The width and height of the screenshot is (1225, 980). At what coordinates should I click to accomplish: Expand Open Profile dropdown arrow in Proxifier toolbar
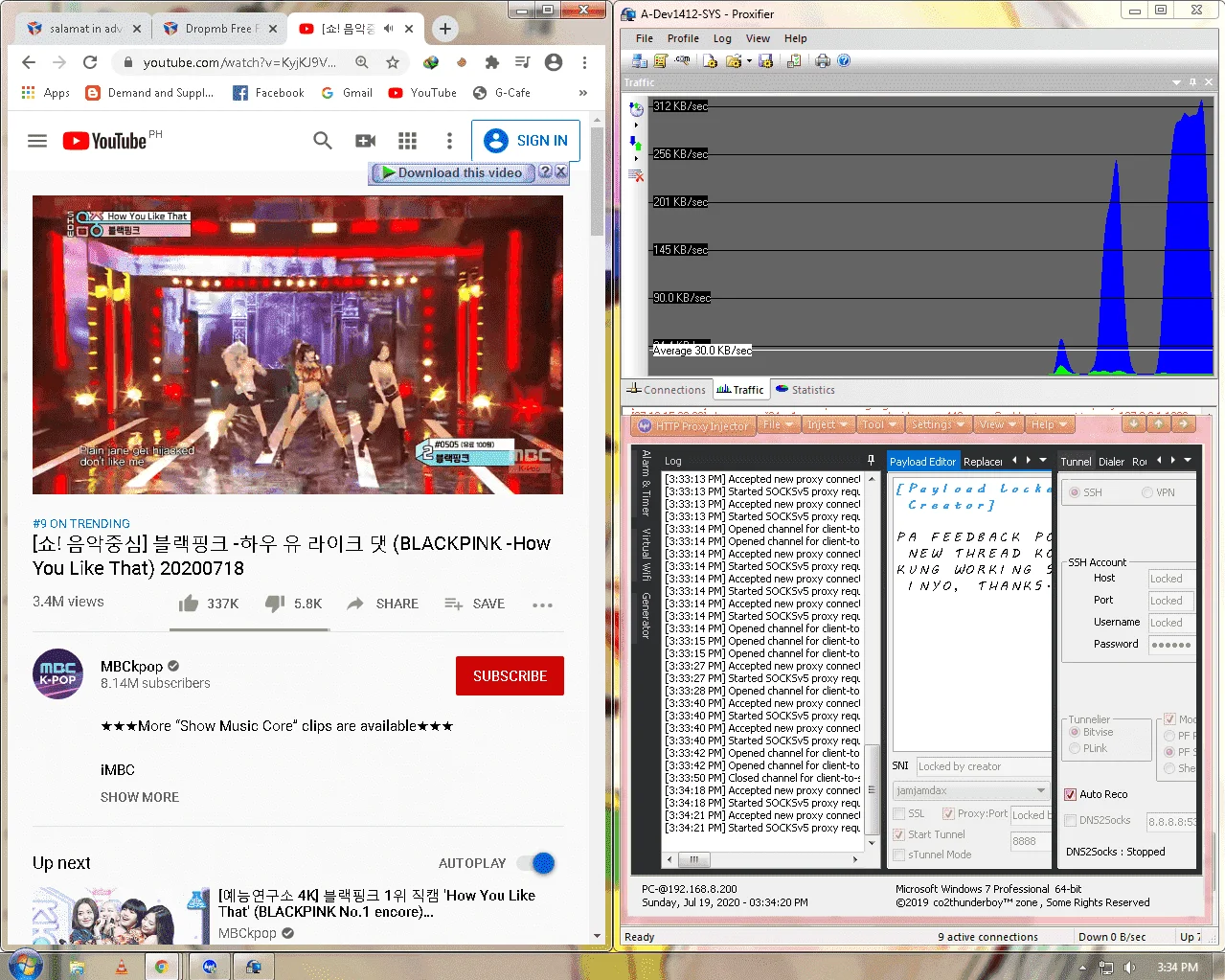(749, 60)
